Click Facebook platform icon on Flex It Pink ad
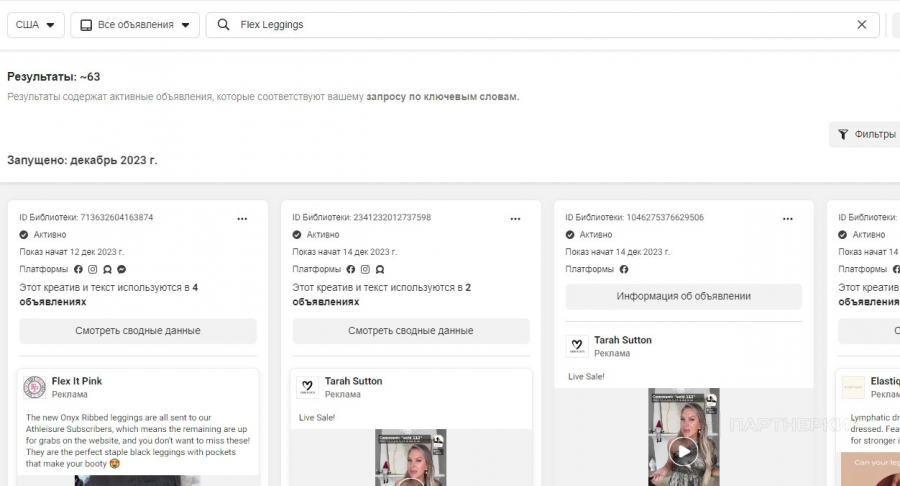Image resolution: width=900 pixels, height=486 pixels. tap(78, 269)
